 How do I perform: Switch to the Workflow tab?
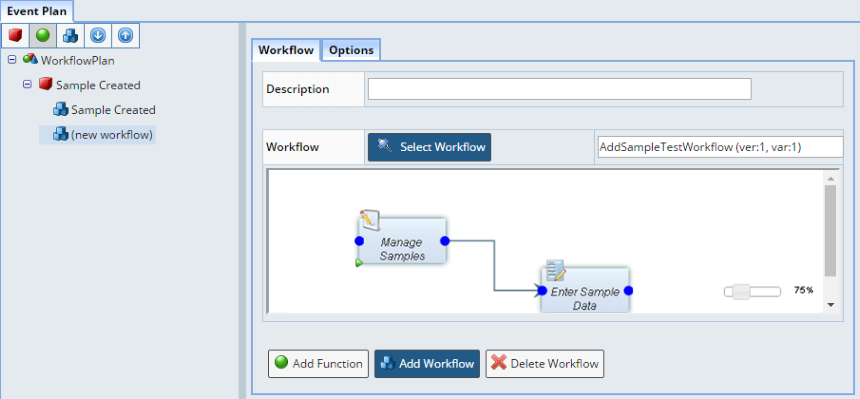pos(286,50)
